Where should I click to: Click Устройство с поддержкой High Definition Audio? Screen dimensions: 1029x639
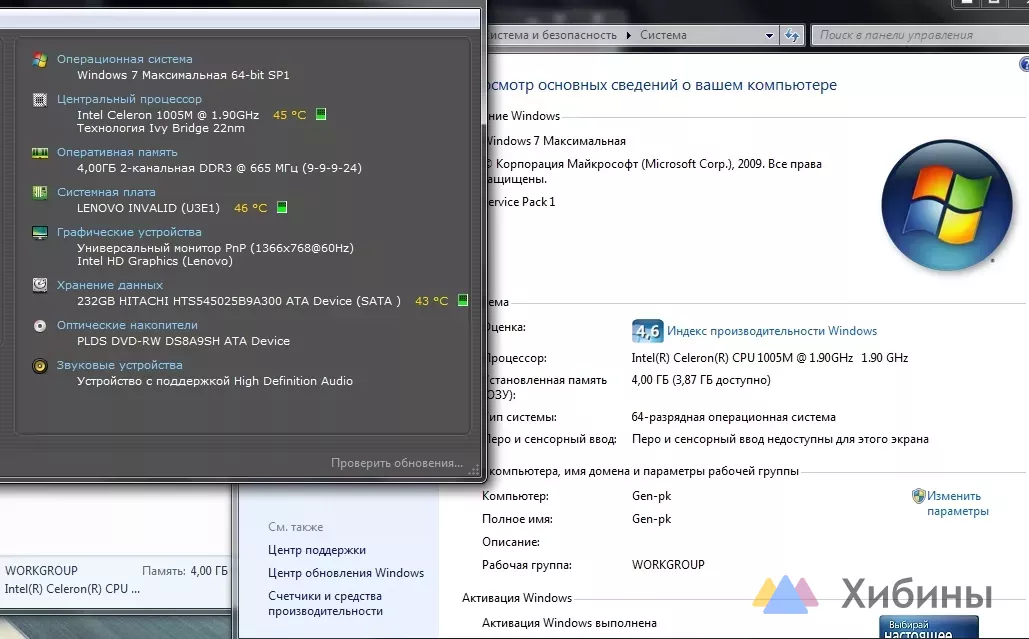(215, 381)
